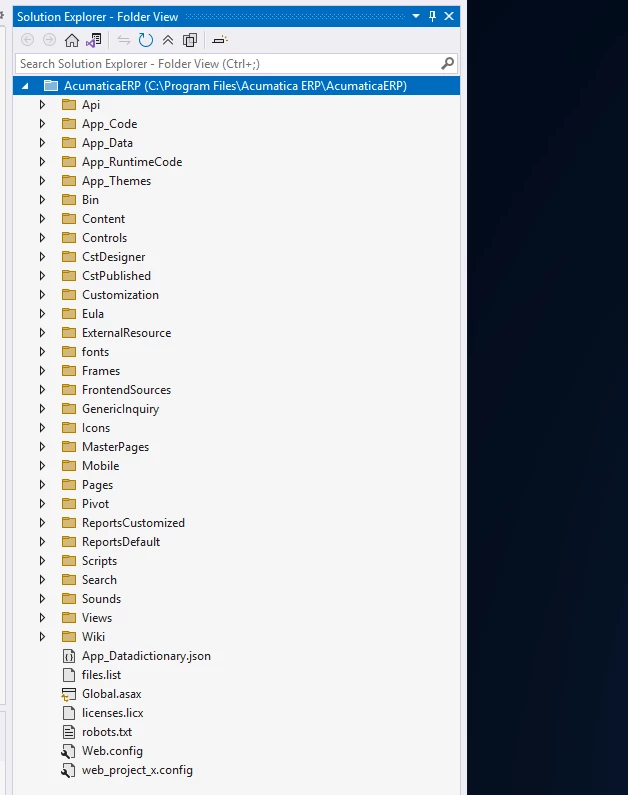Click the App_Code folder name
The image size is (628, 795).
pyautogui.click(x=109, y=124)
